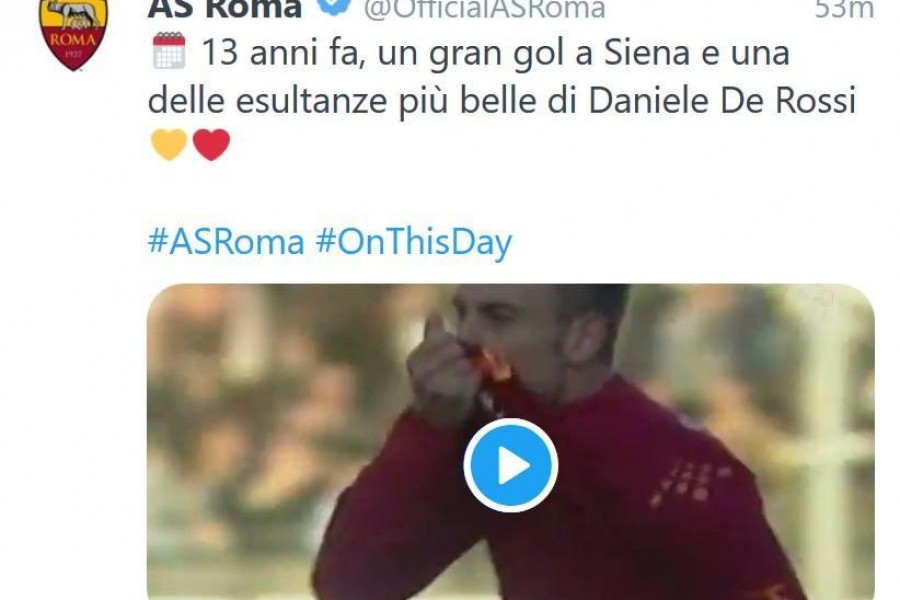Open the AS Roma crest avatar
The image size is (900, 600).
tap(73, 34)
